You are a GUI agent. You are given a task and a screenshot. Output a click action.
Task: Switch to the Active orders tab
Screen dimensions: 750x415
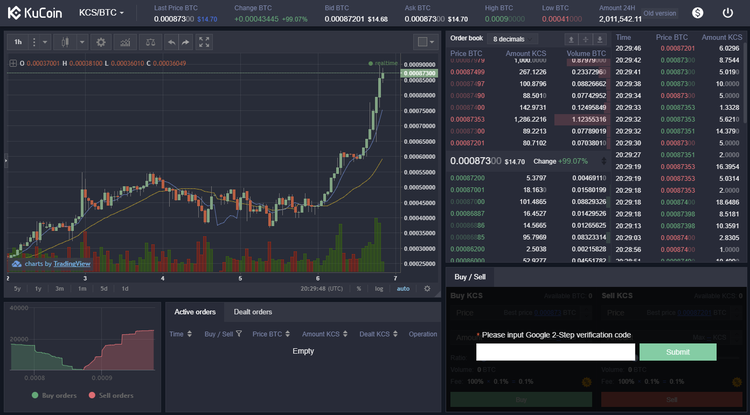tap(195, 312)
